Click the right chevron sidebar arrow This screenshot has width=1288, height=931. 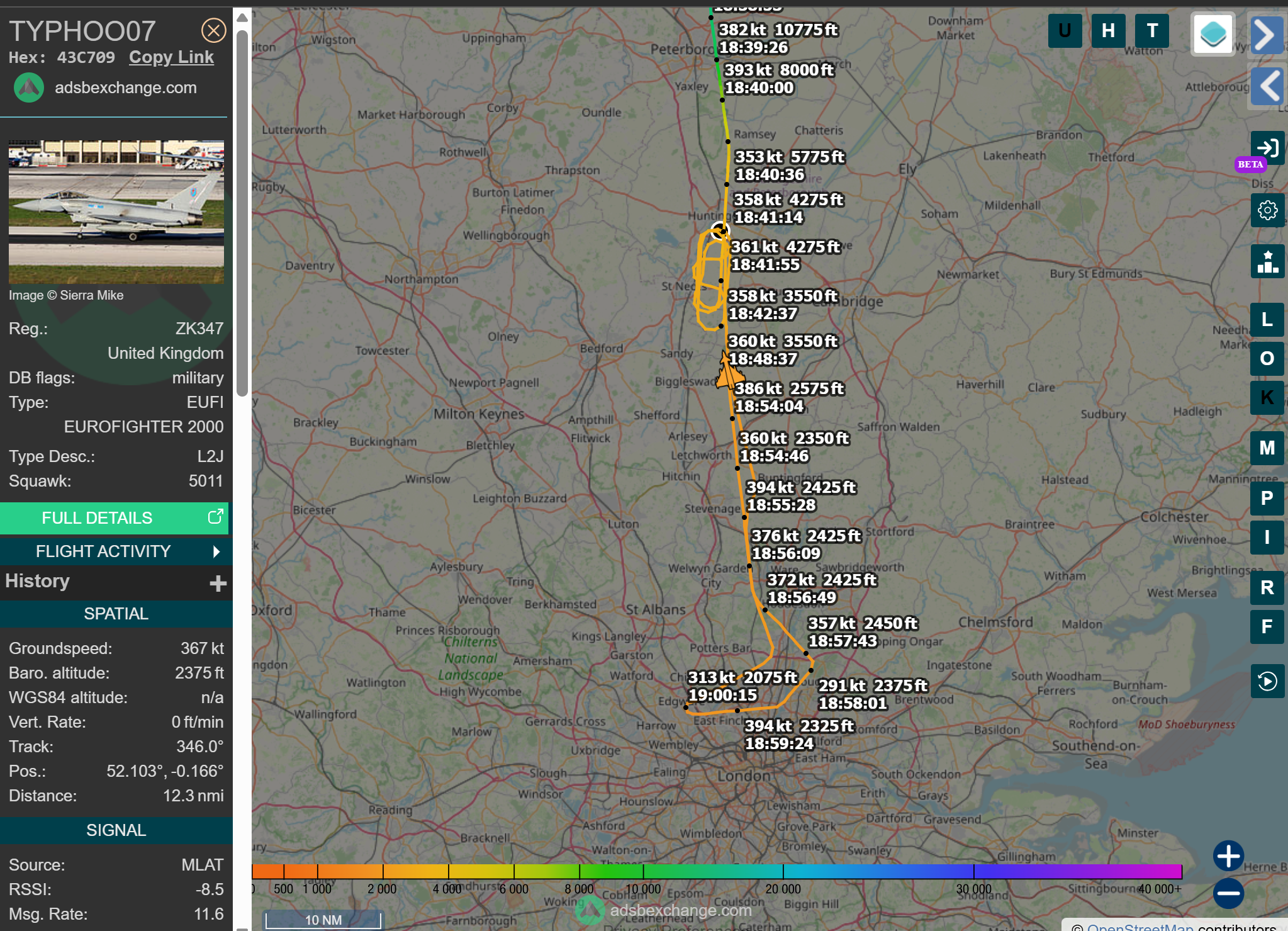coord(1266,34)
